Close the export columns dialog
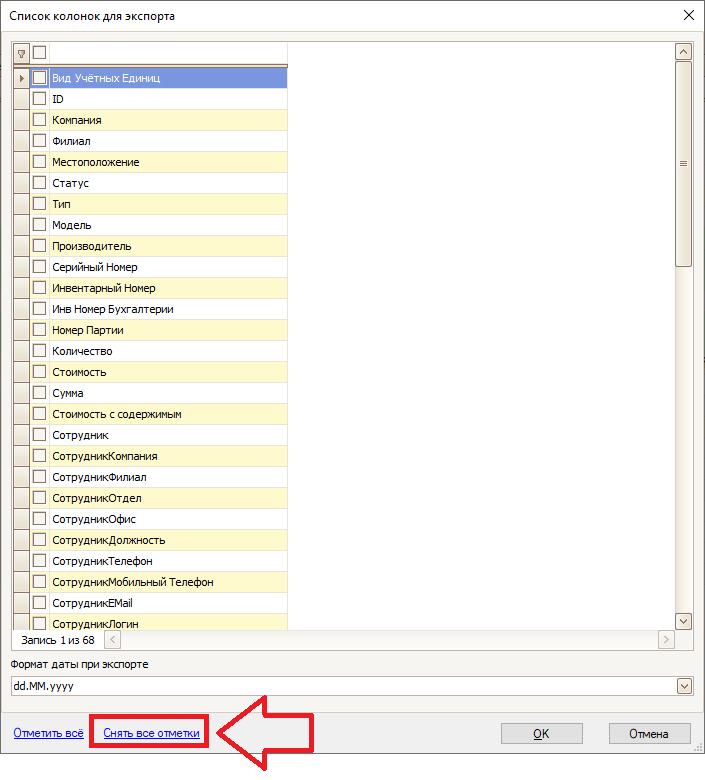The height and width of the screenshot is (780, 705). (689, 15)
